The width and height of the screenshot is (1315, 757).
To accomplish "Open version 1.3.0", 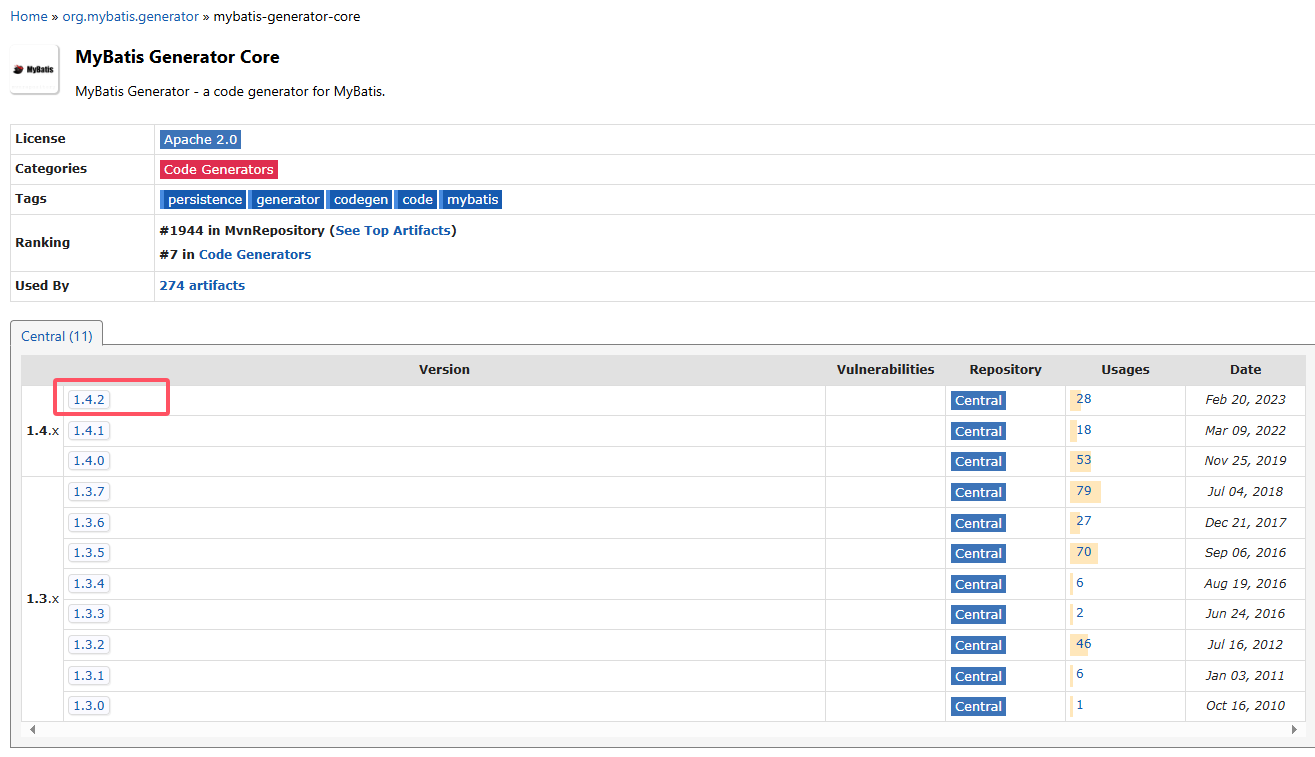I will click(89, 705).
